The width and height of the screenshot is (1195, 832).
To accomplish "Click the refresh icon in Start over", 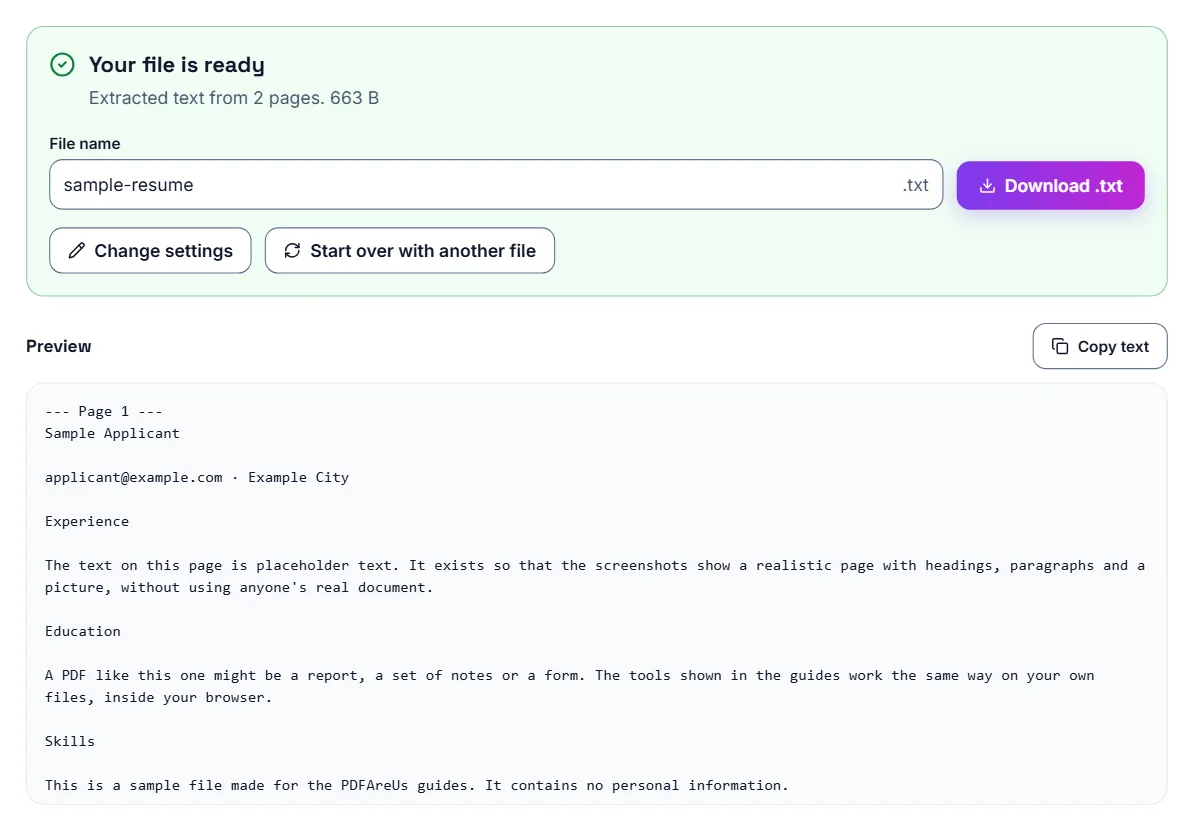I will tap(292, 251).
